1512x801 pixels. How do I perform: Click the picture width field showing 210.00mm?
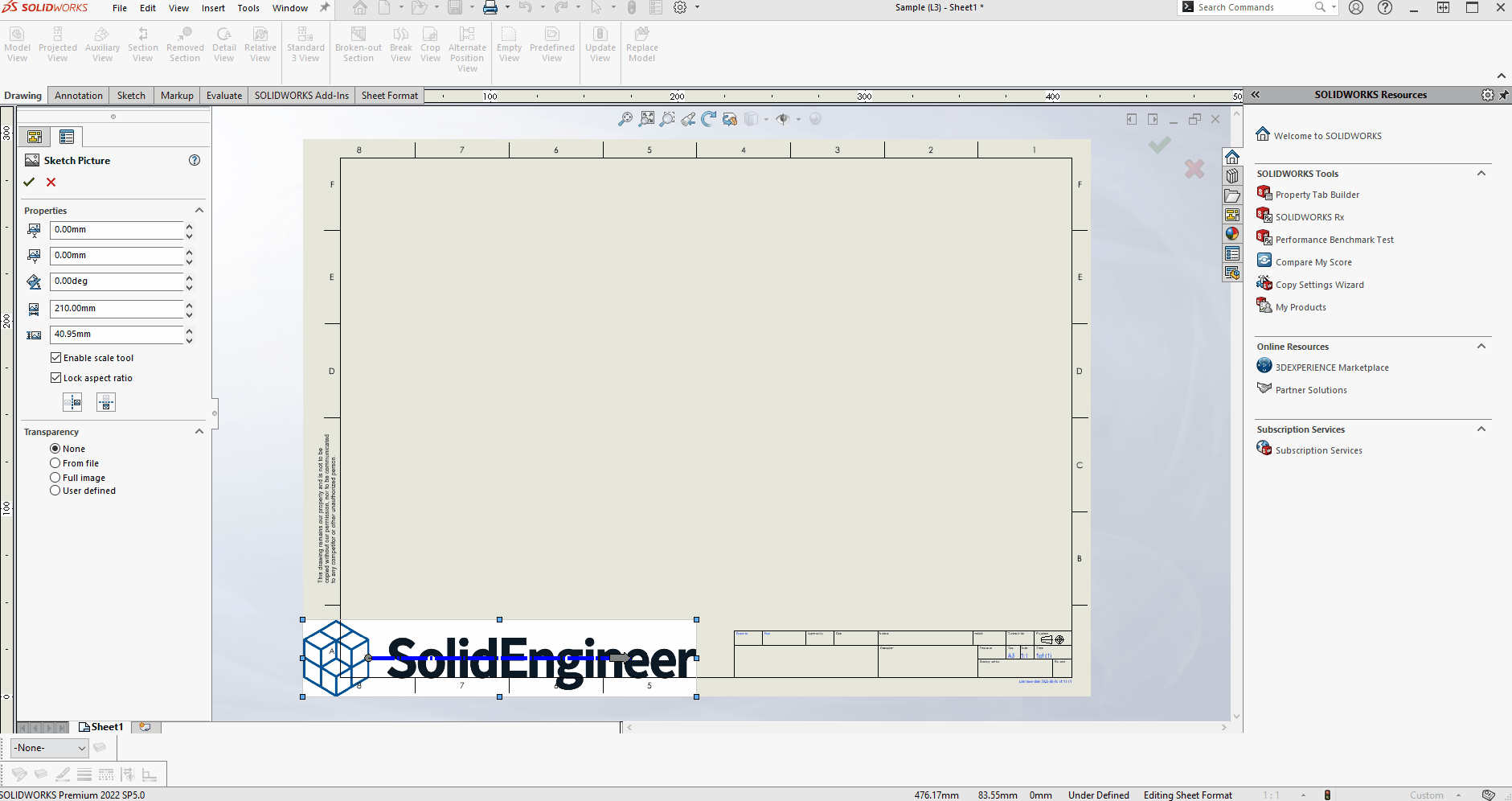[x=117, y=309]
